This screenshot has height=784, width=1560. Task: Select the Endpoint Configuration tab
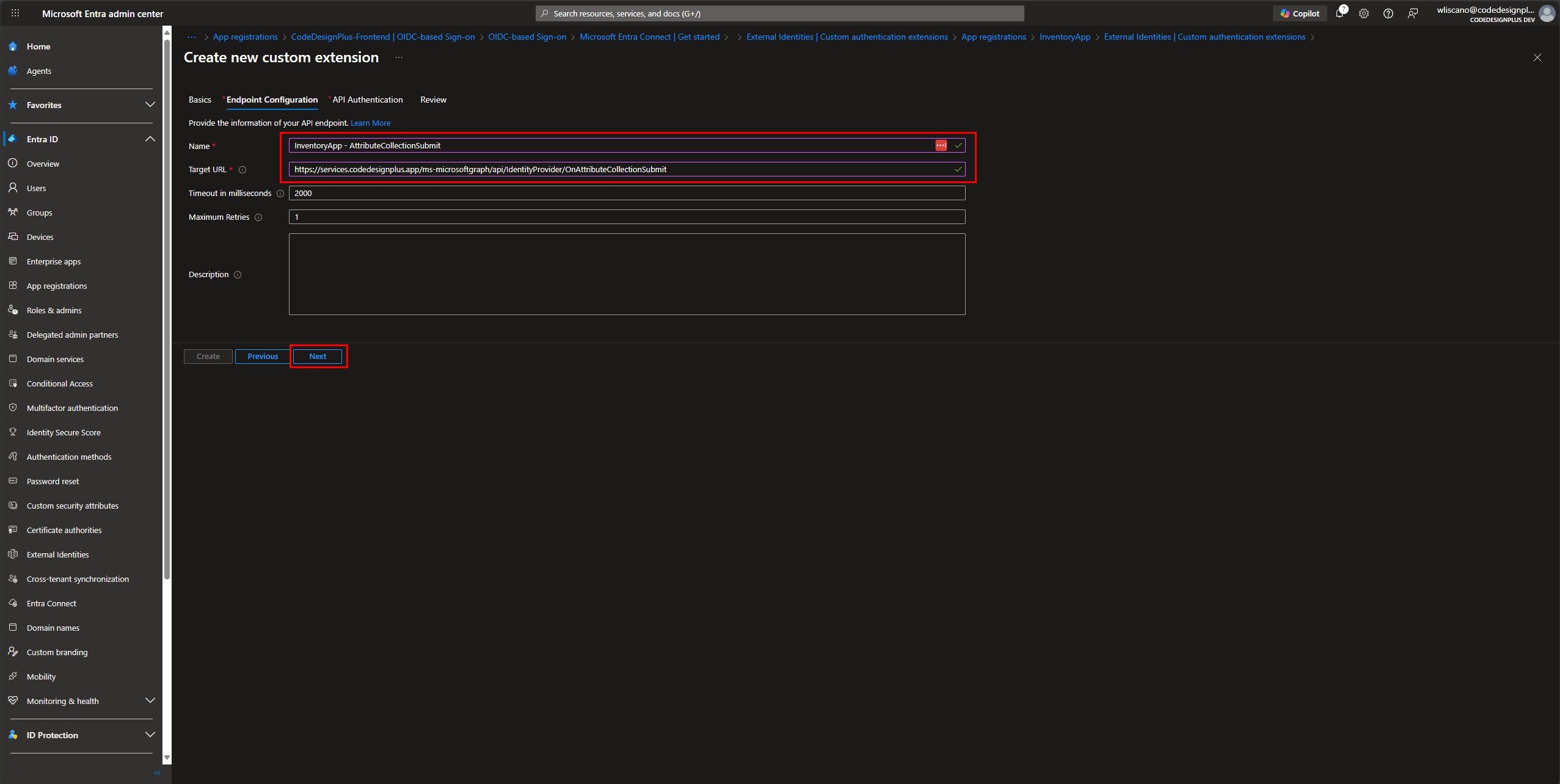pyautogui.click(x=272, y=100)
